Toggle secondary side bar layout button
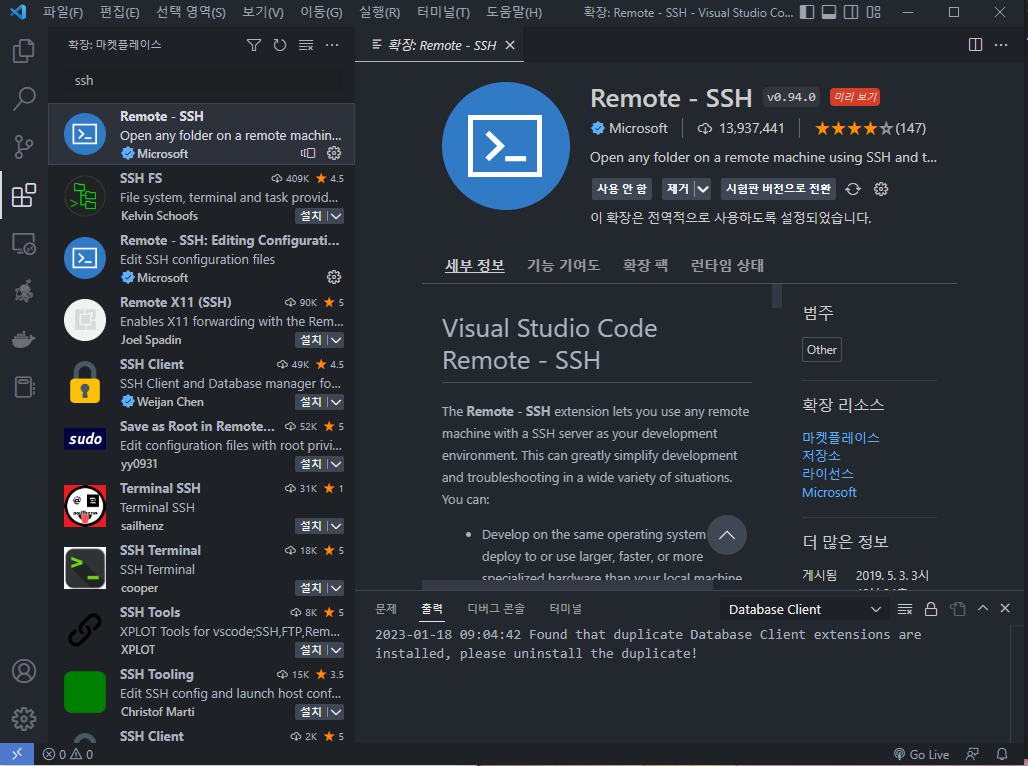This screenshot has height=766, width=1028. [851, 12]
